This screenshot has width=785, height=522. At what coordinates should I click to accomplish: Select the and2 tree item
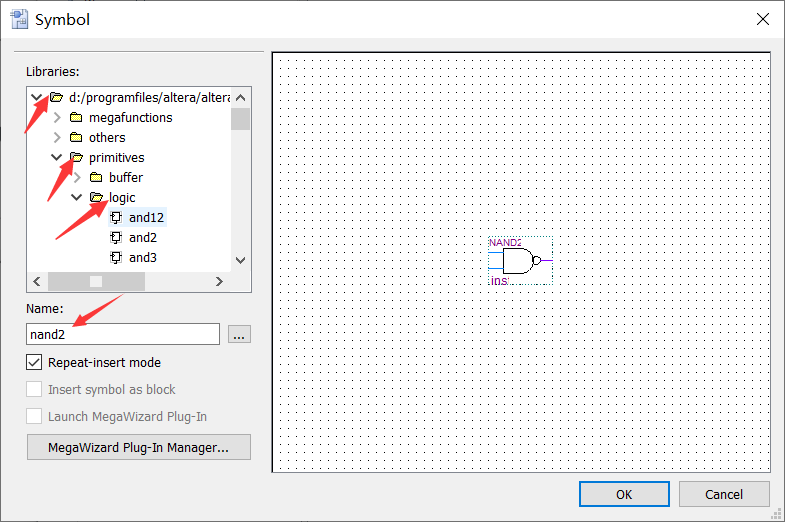click(x=143, y=237)
